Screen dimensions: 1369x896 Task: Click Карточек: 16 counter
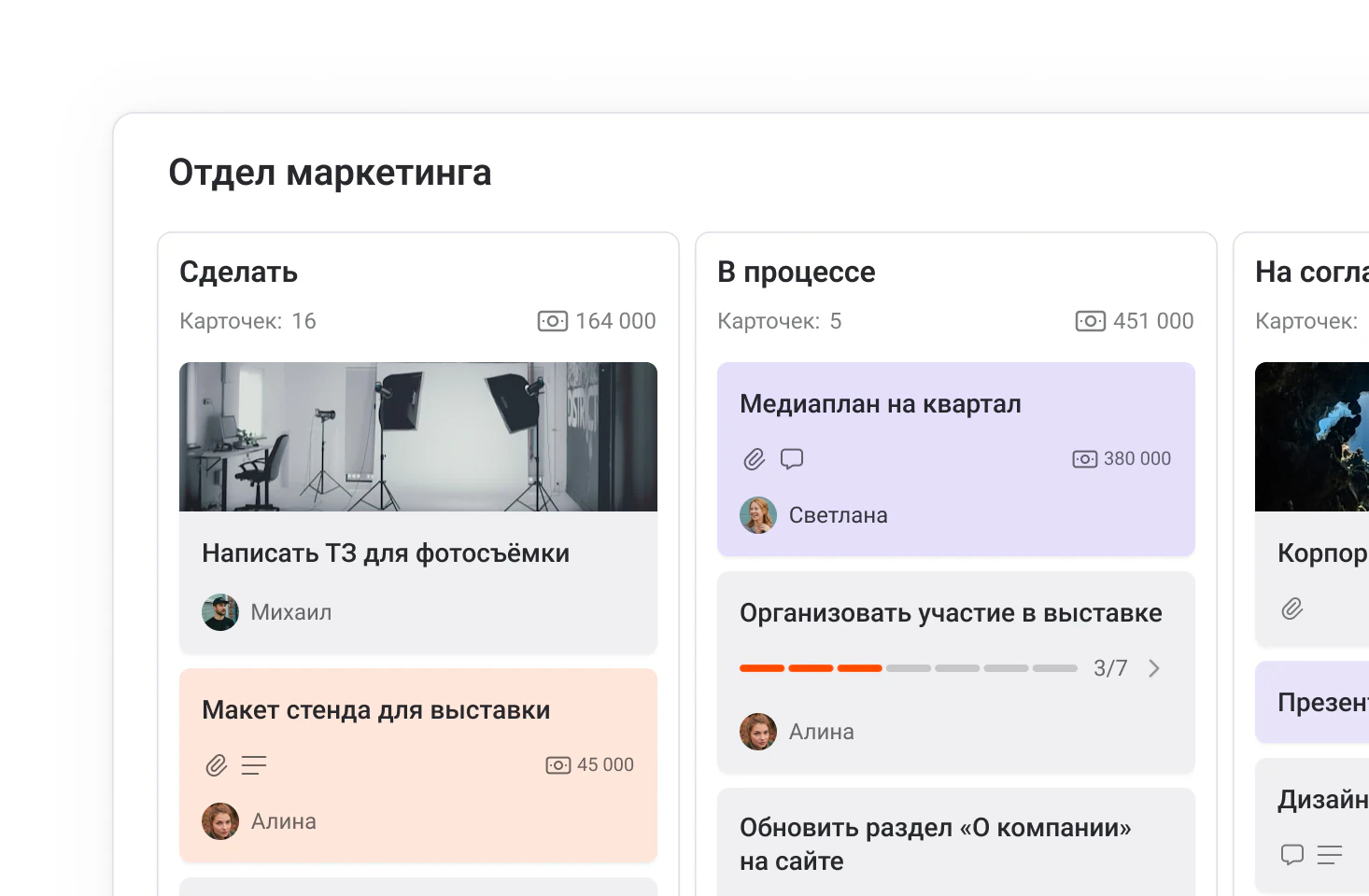[x=247, y=321]
